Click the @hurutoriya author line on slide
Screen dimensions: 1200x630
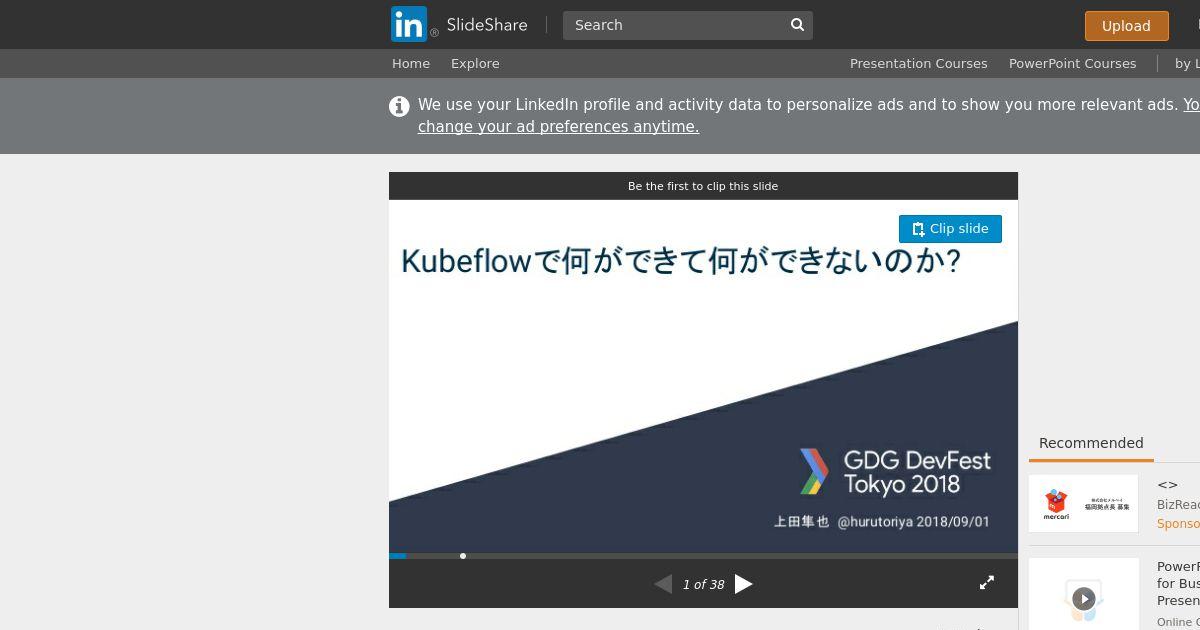click(881, 522)
